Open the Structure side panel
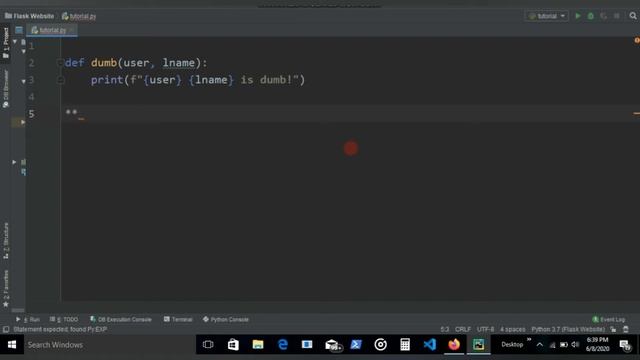640x360 pixels. pos(6,241)
